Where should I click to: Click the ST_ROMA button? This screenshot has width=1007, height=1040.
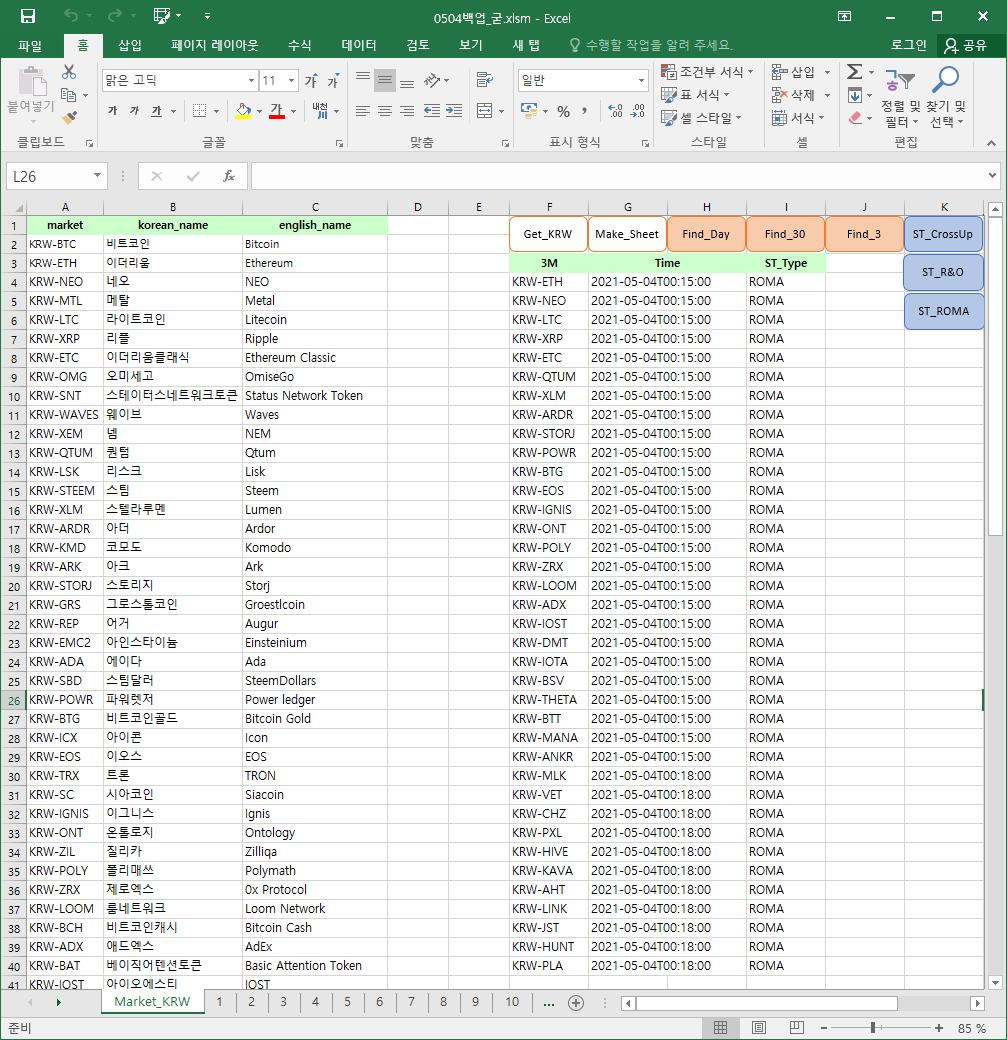pyautogui.click(x=943, y=311)
